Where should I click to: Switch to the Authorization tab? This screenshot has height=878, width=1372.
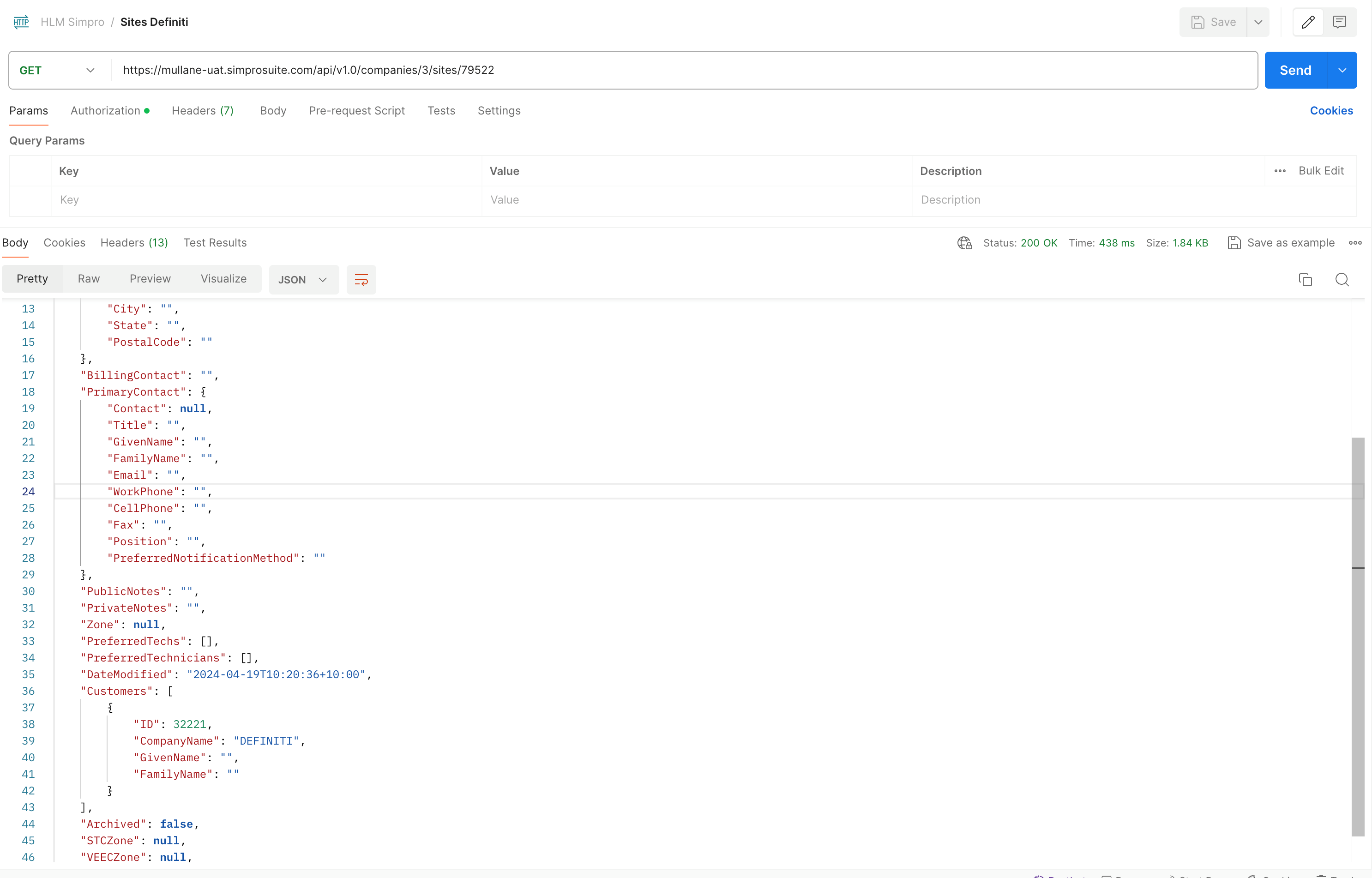tap(110, 111)
